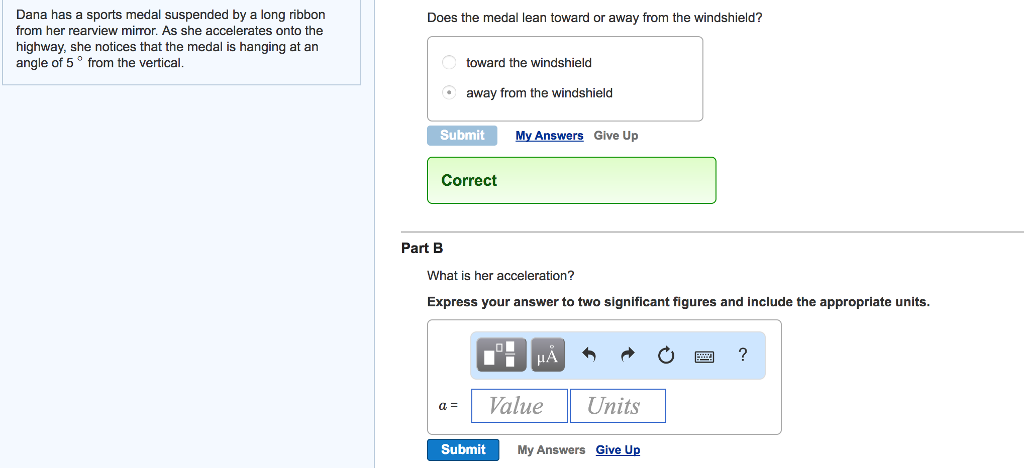
Task: Reset the answer box with circular arrow
Action: point(666,355)
